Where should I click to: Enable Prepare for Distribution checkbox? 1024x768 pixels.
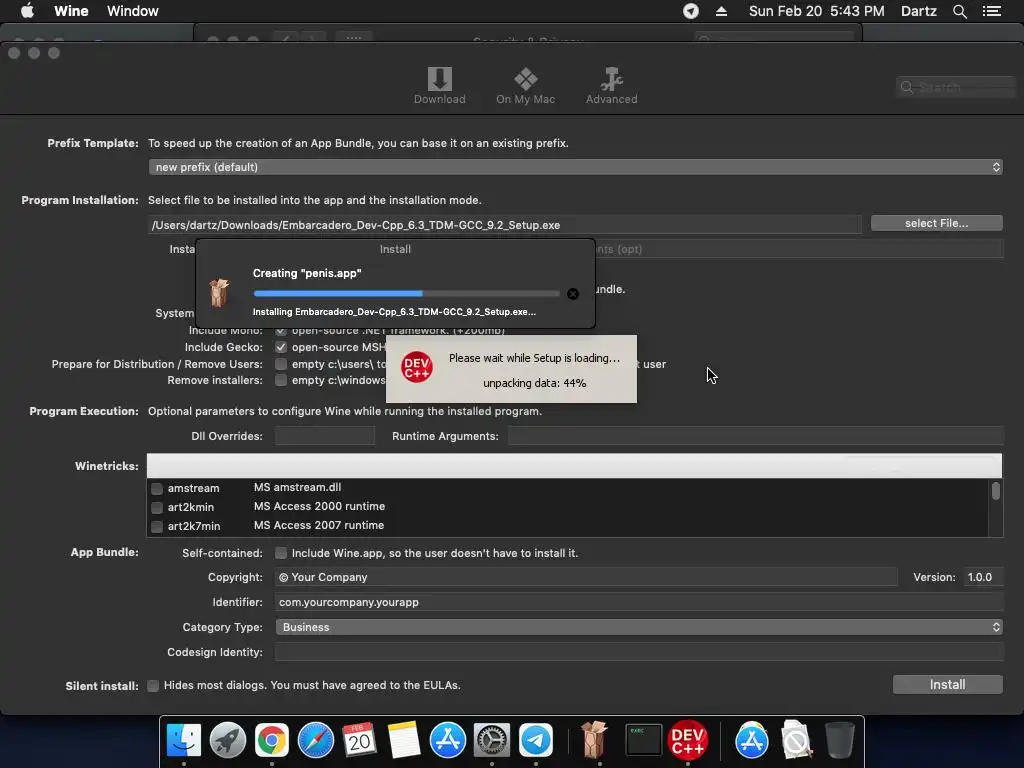(281, 364)
